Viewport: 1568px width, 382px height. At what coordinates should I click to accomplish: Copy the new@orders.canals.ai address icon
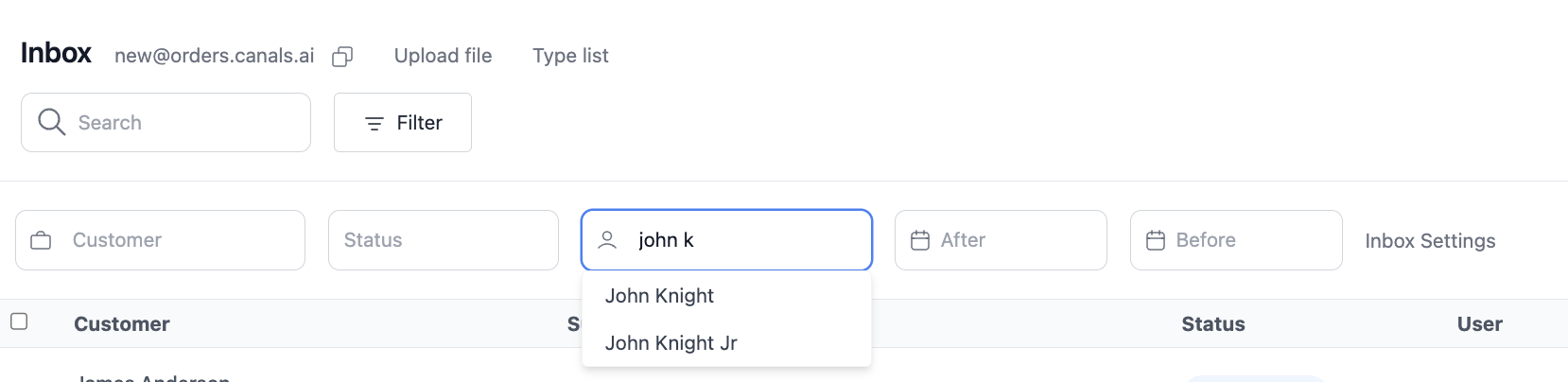pos(342,57)
